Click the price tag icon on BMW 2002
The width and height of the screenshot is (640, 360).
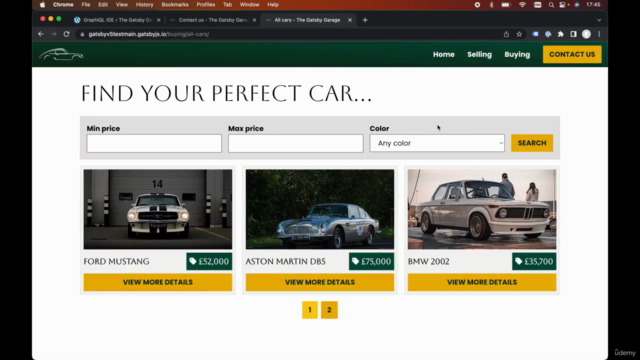click(518, 261)
